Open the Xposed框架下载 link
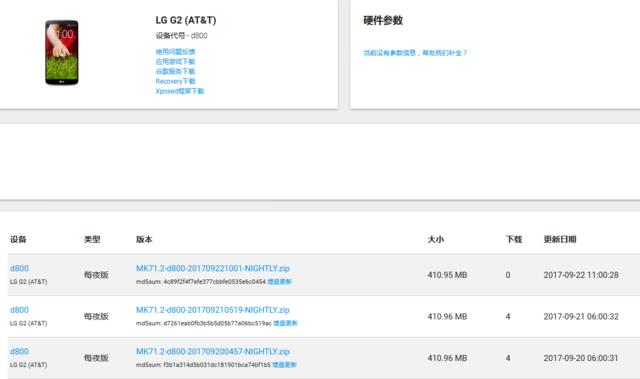The height and width of the screenshot is (379, 640). pos(180,91)
